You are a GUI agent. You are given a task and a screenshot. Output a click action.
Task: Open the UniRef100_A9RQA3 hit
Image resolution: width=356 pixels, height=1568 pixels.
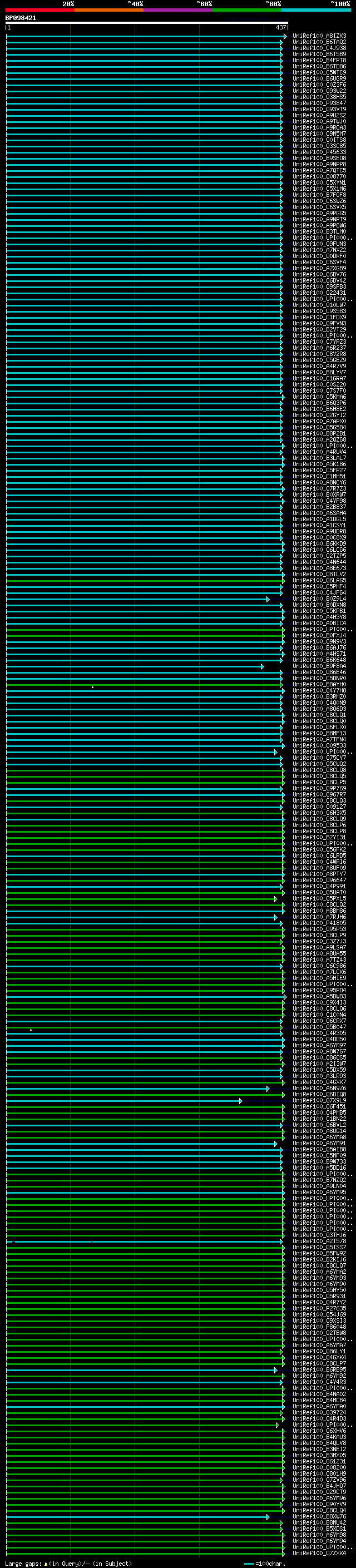(319, 128)
